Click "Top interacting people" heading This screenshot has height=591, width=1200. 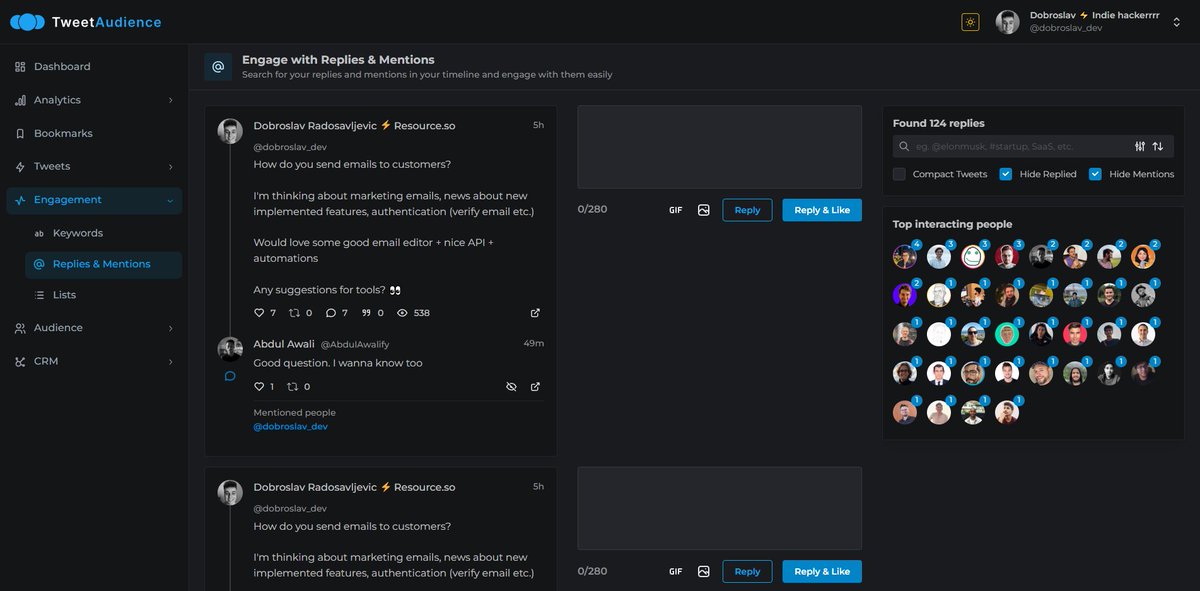952,225
